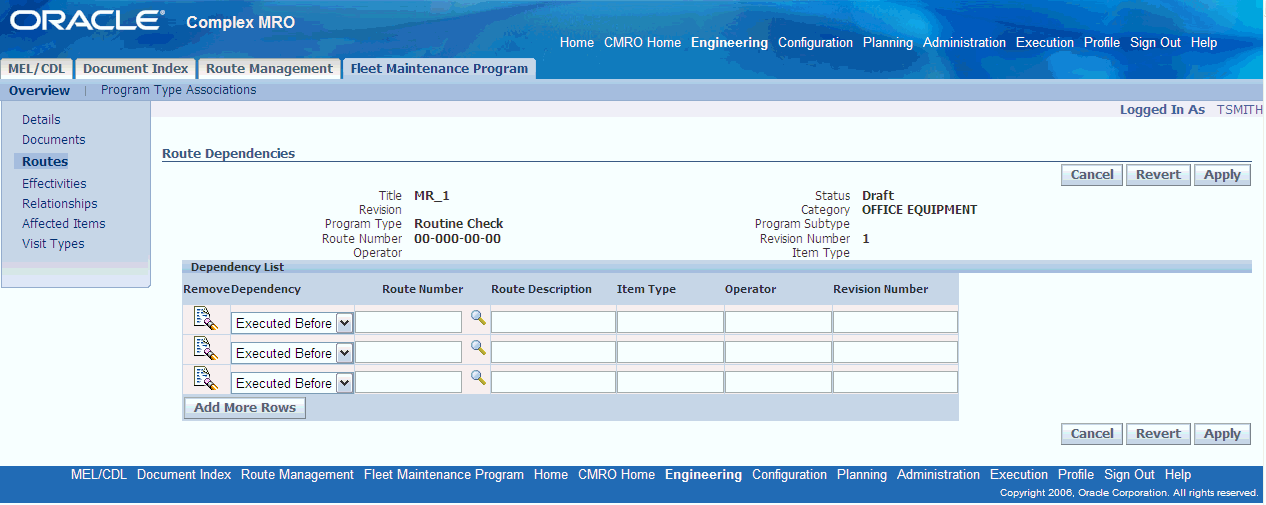The width and height of the screenshot is (1266, 505).
Task: Click bottom Revert button
Action: point(1159,434)
